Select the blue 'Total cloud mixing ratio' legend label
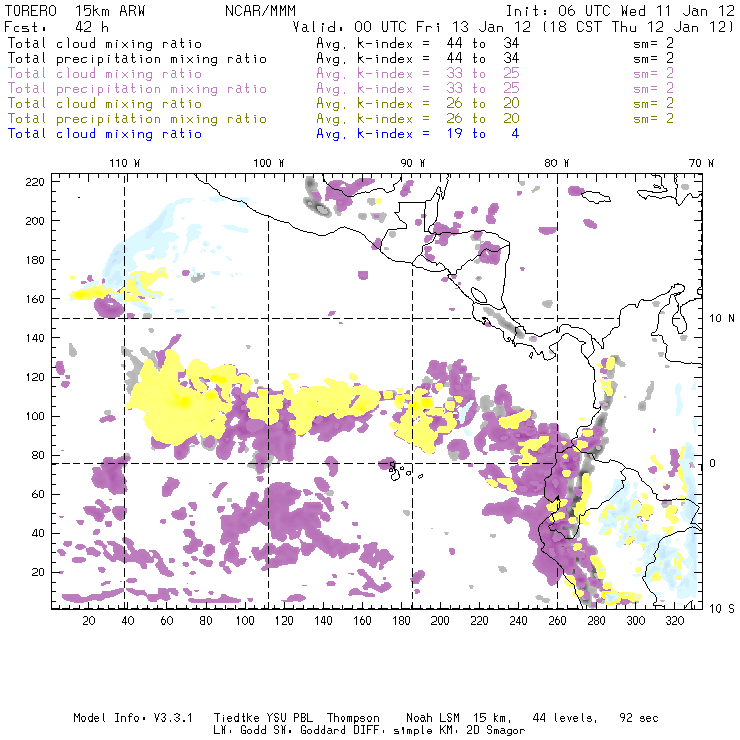 tap(105, 134)
